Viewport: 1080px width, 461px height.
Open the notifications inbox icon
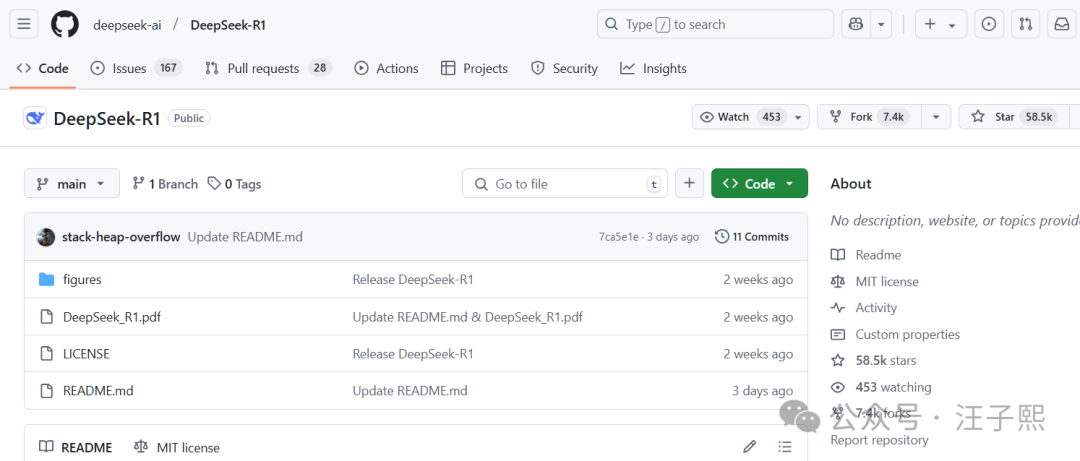click(1061, 24)
